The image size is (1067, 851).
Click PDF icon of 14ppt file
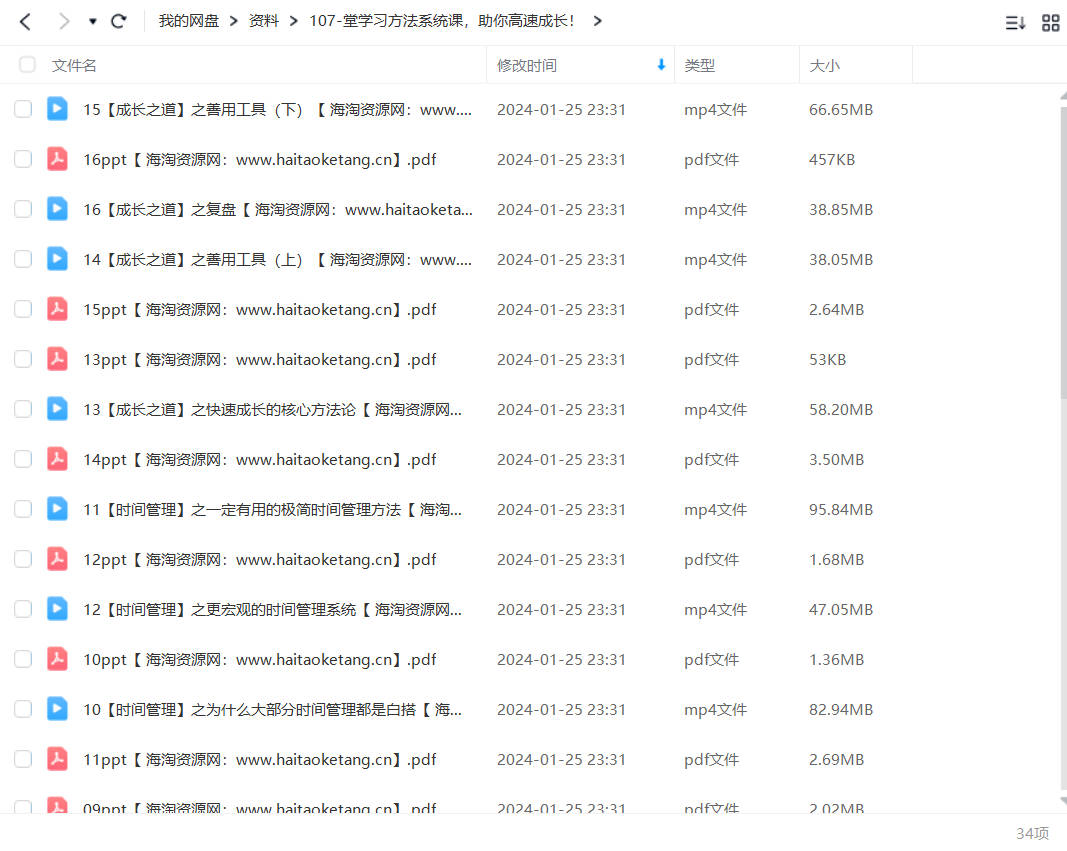click(x=57, y=459)
